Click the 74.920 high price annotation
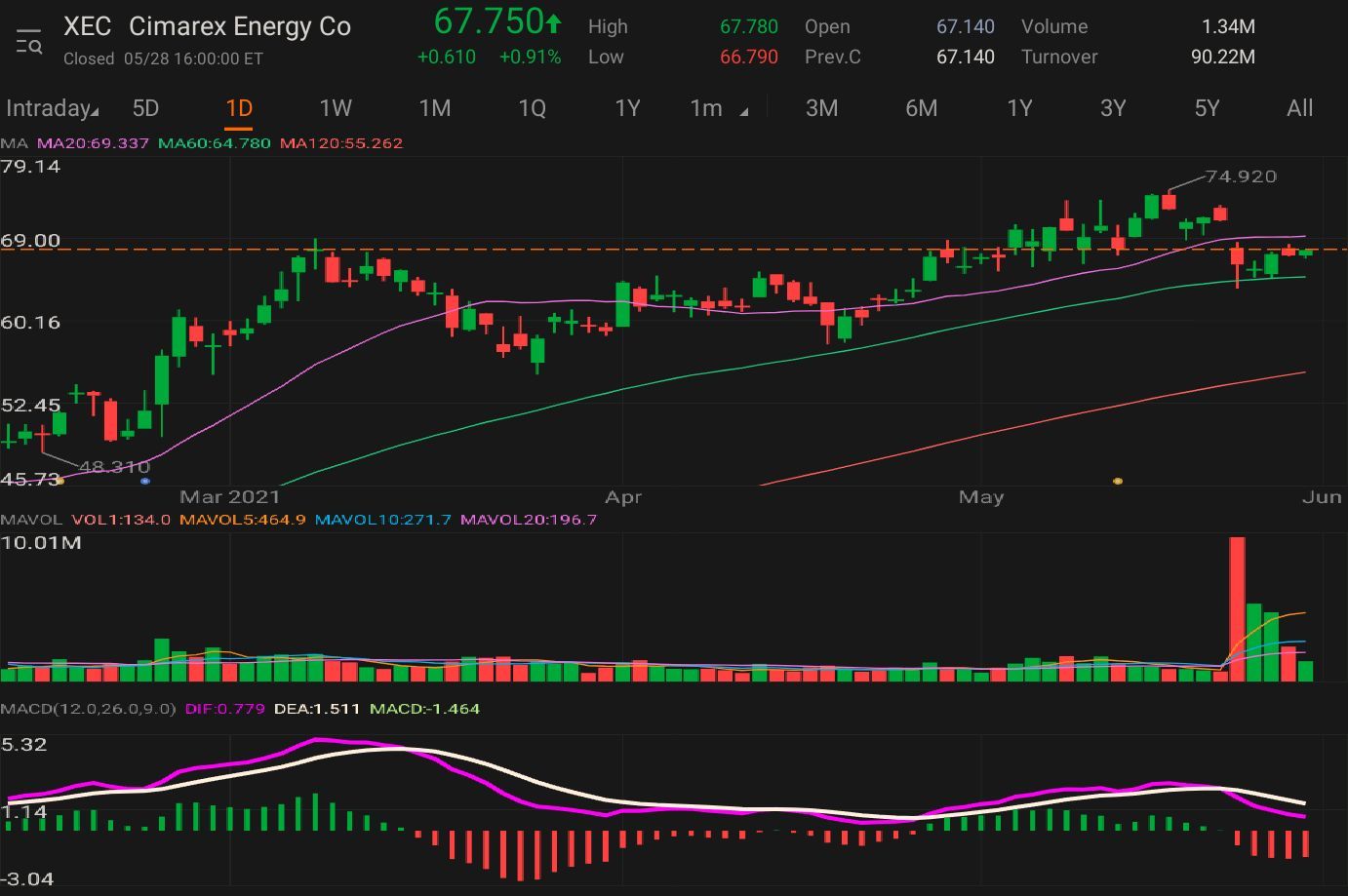The width and height of the screenshot is (1348, 896). 1241,176
